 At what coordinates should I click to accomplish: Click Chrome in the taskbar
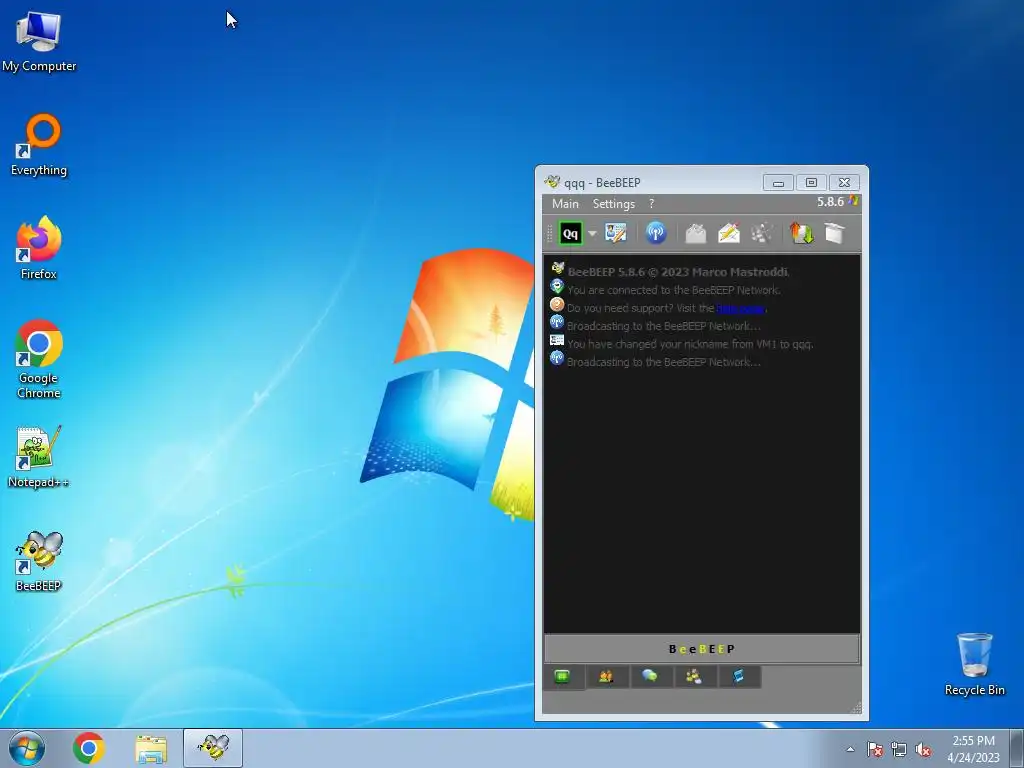[x=89, y=748]
